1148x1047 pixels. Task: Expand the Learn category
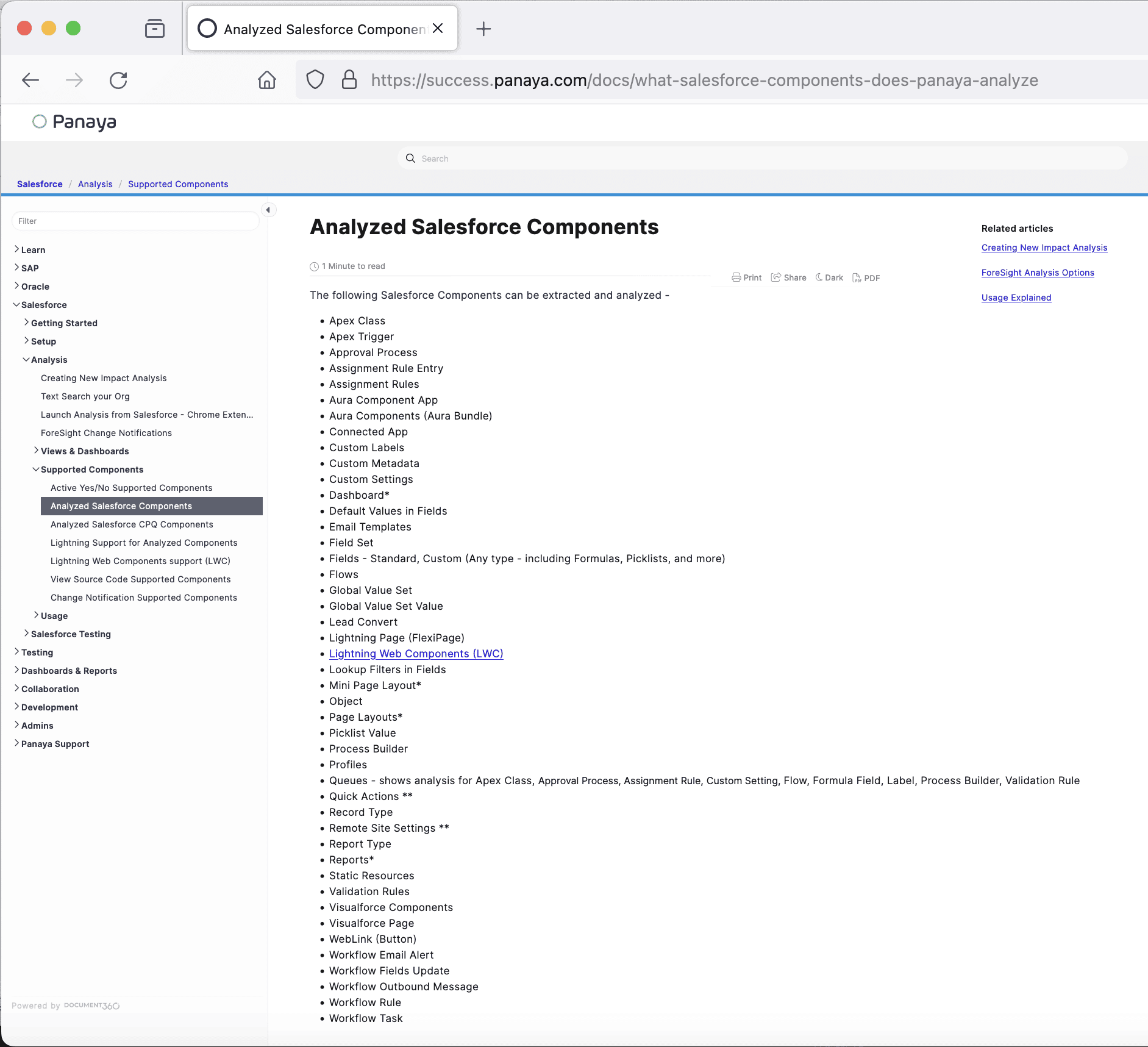click(16, 249)
